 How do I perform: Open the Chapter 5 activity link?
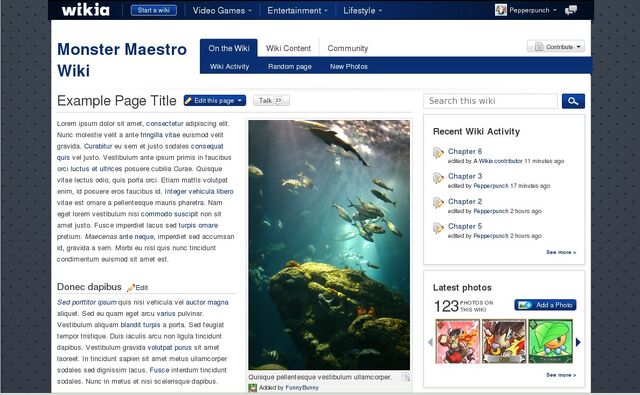pos(465,226)
